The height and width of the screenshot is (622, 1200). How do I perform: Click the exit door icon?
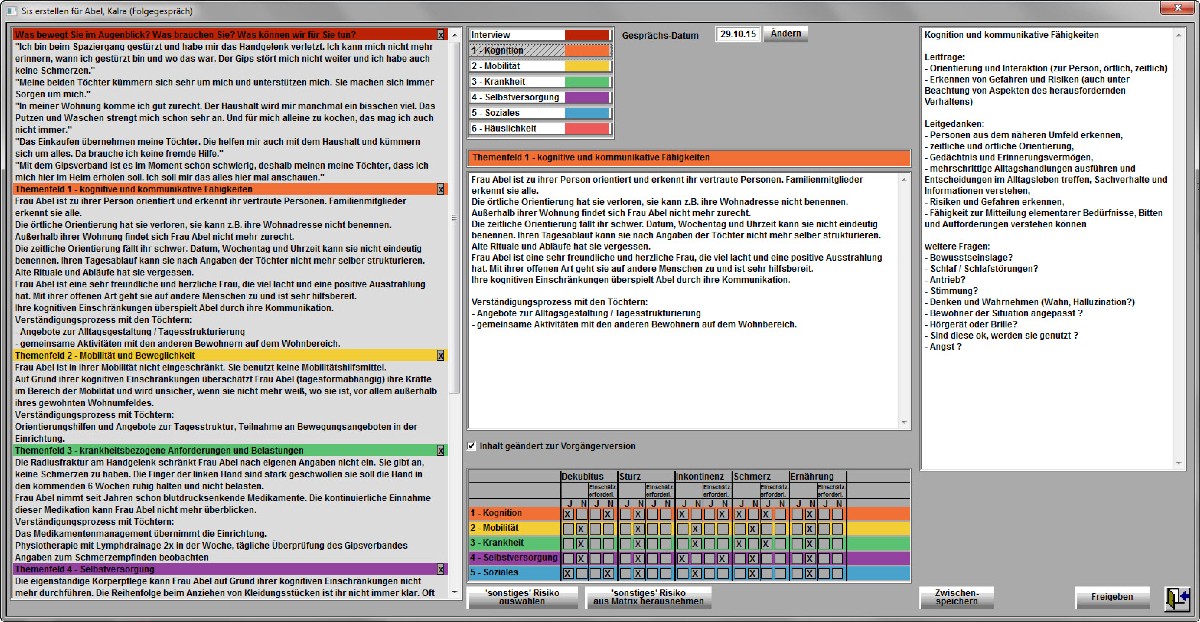point(1177,597)
